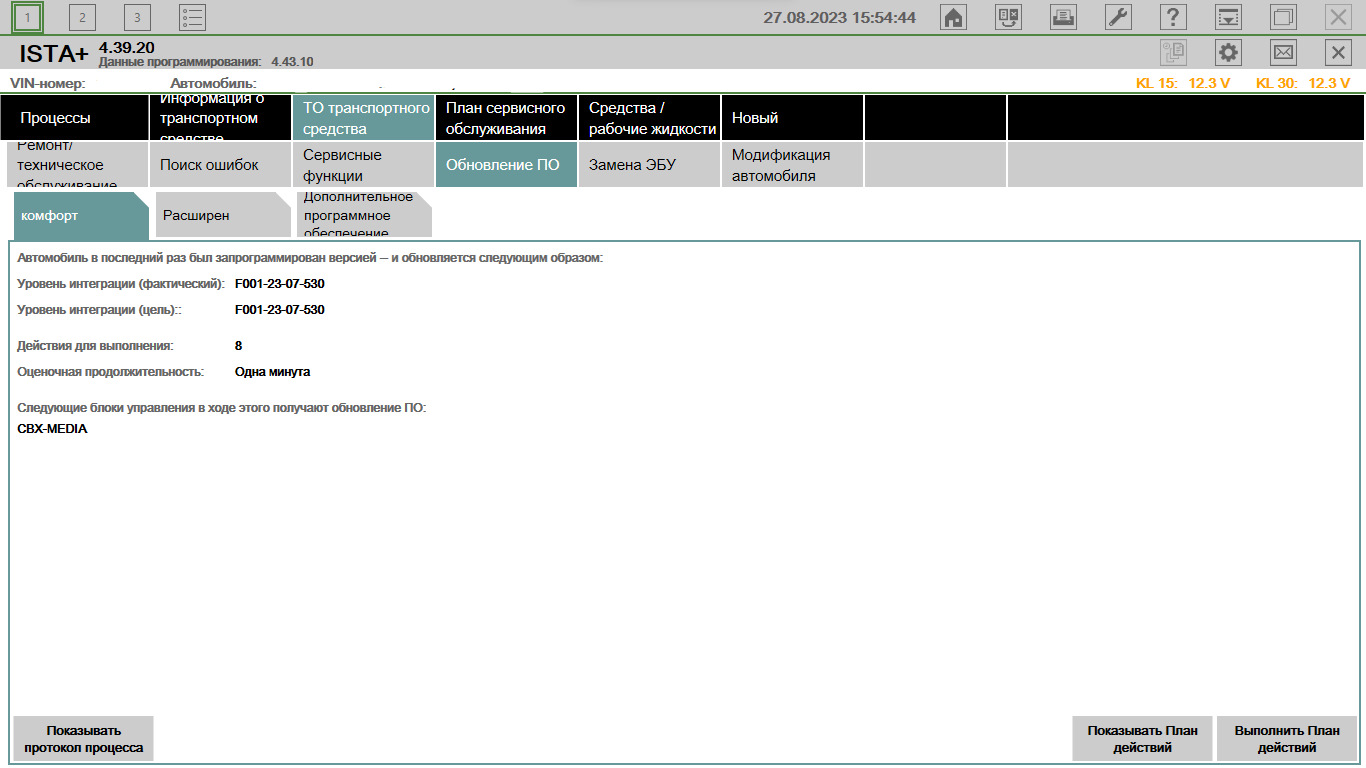Screen dimensions: 1366x768
Task: Click the actual integration level F001-23-07-530
Action: 280,284
